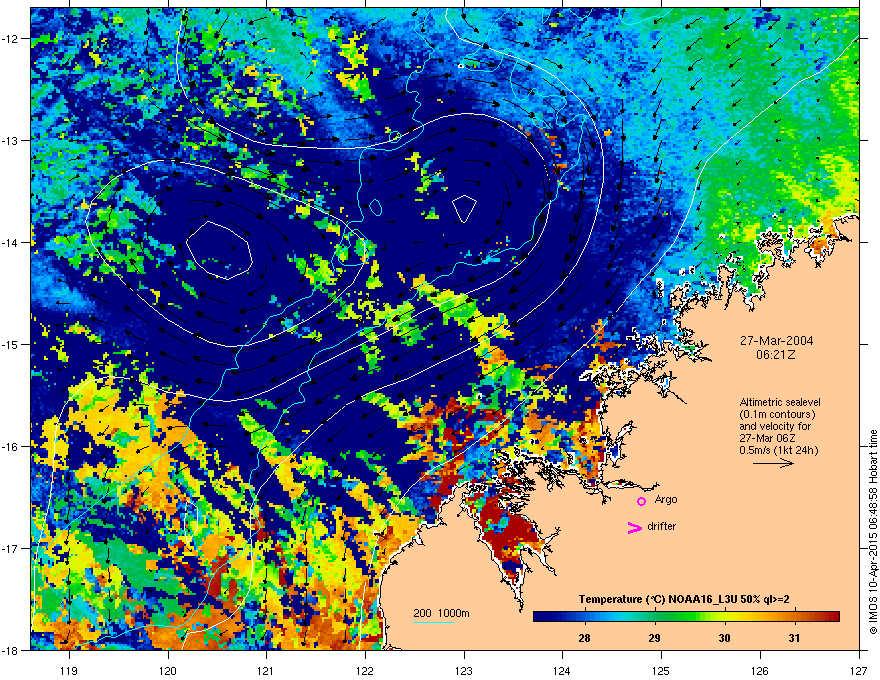
Task: Click the longitude 119 axis label
Action: tap(69, 670)
